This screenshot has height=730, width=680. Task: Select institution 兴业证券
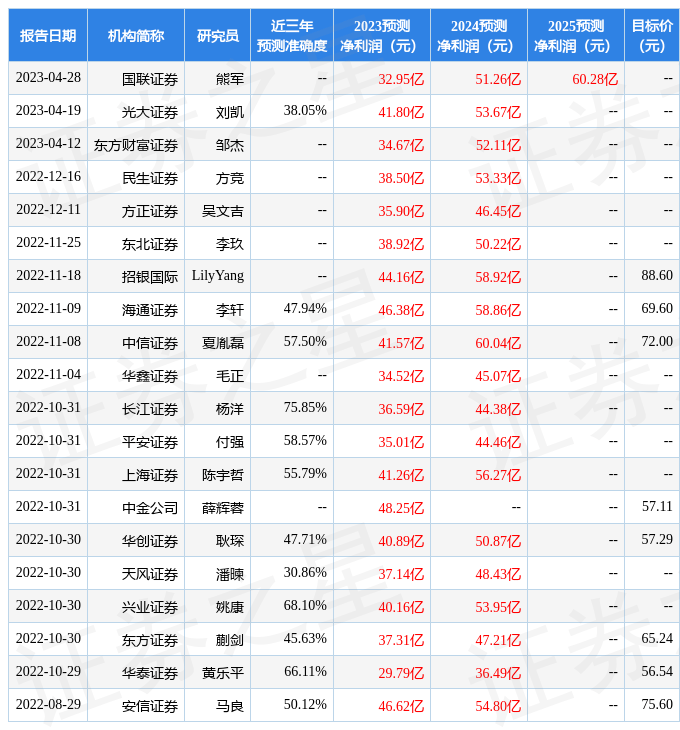(150, 607)
